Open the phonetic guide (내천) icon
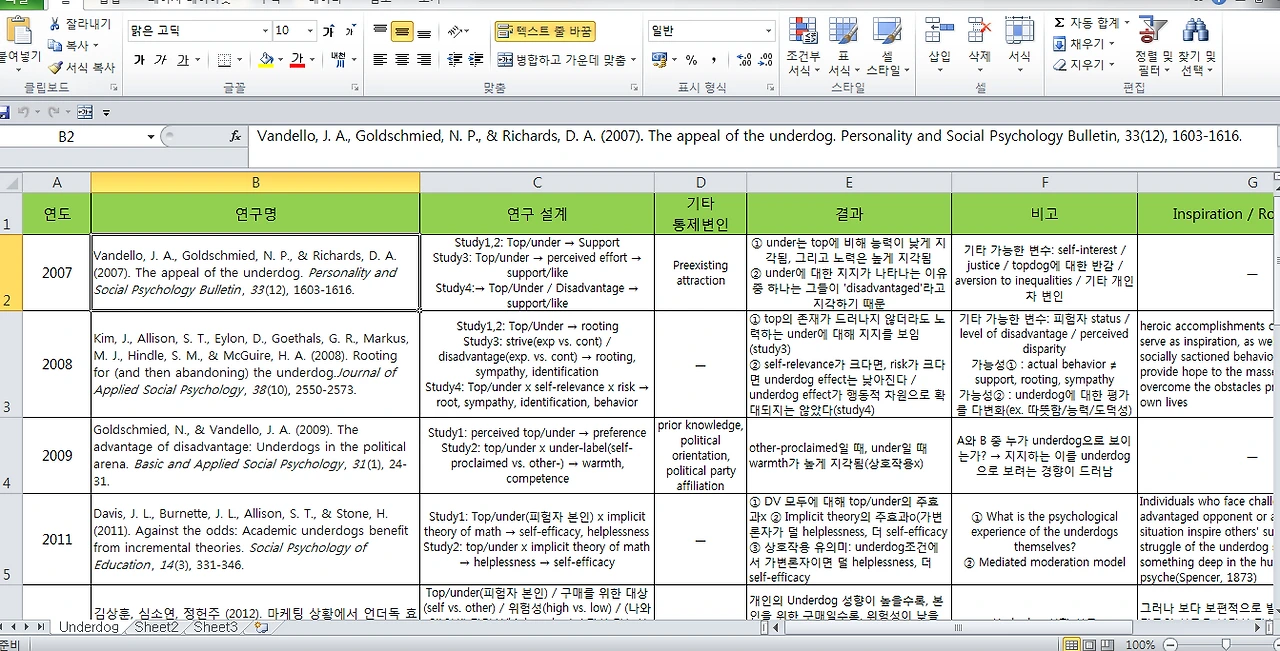Screen dimensions: 1280x651 (x=338, y=60)
